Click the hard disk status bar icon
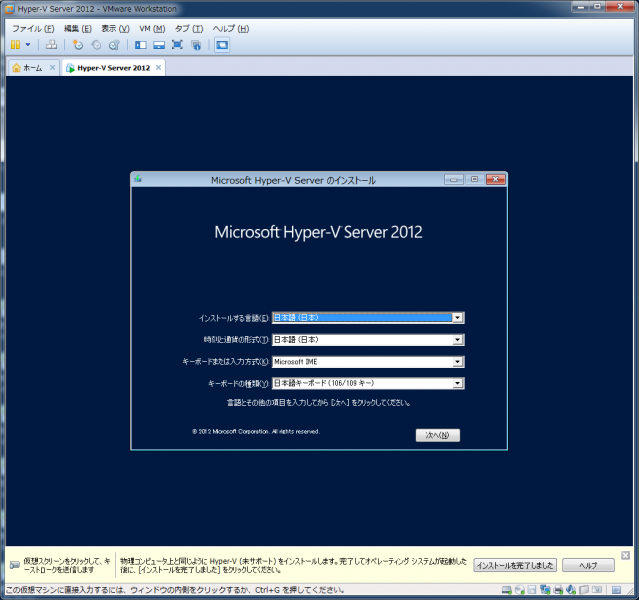This screenshot has width=639, height=600. click(x=507, y=589)
